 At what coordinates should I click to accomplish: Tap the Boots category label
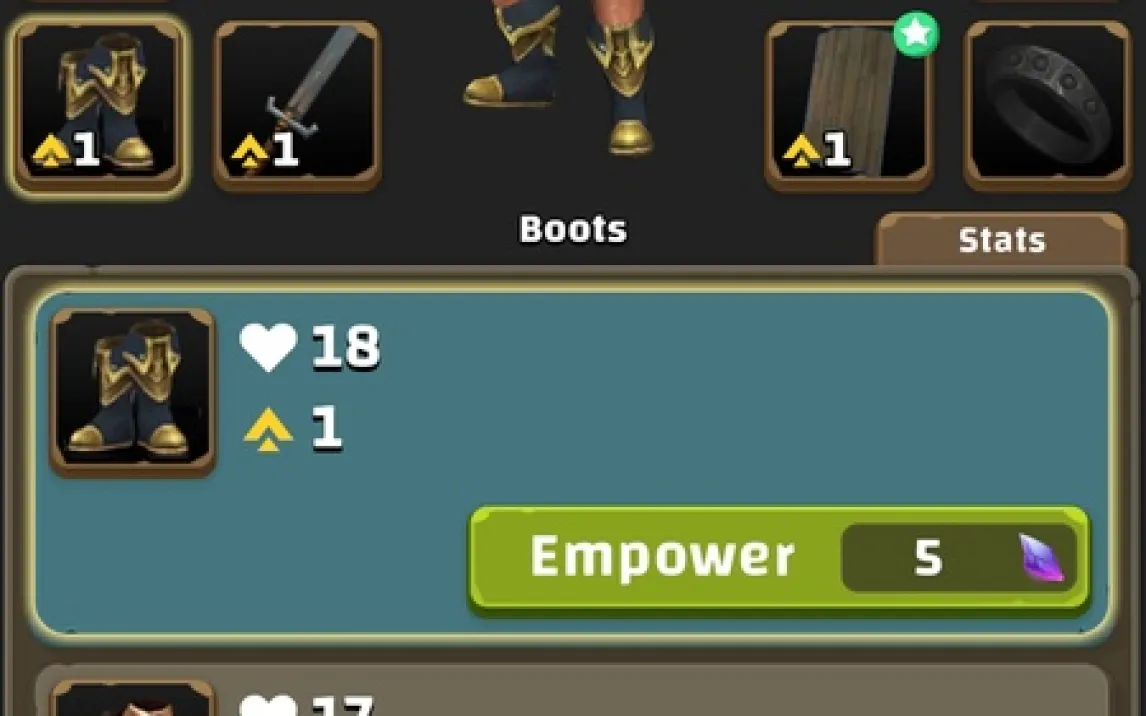coord(572,229)
